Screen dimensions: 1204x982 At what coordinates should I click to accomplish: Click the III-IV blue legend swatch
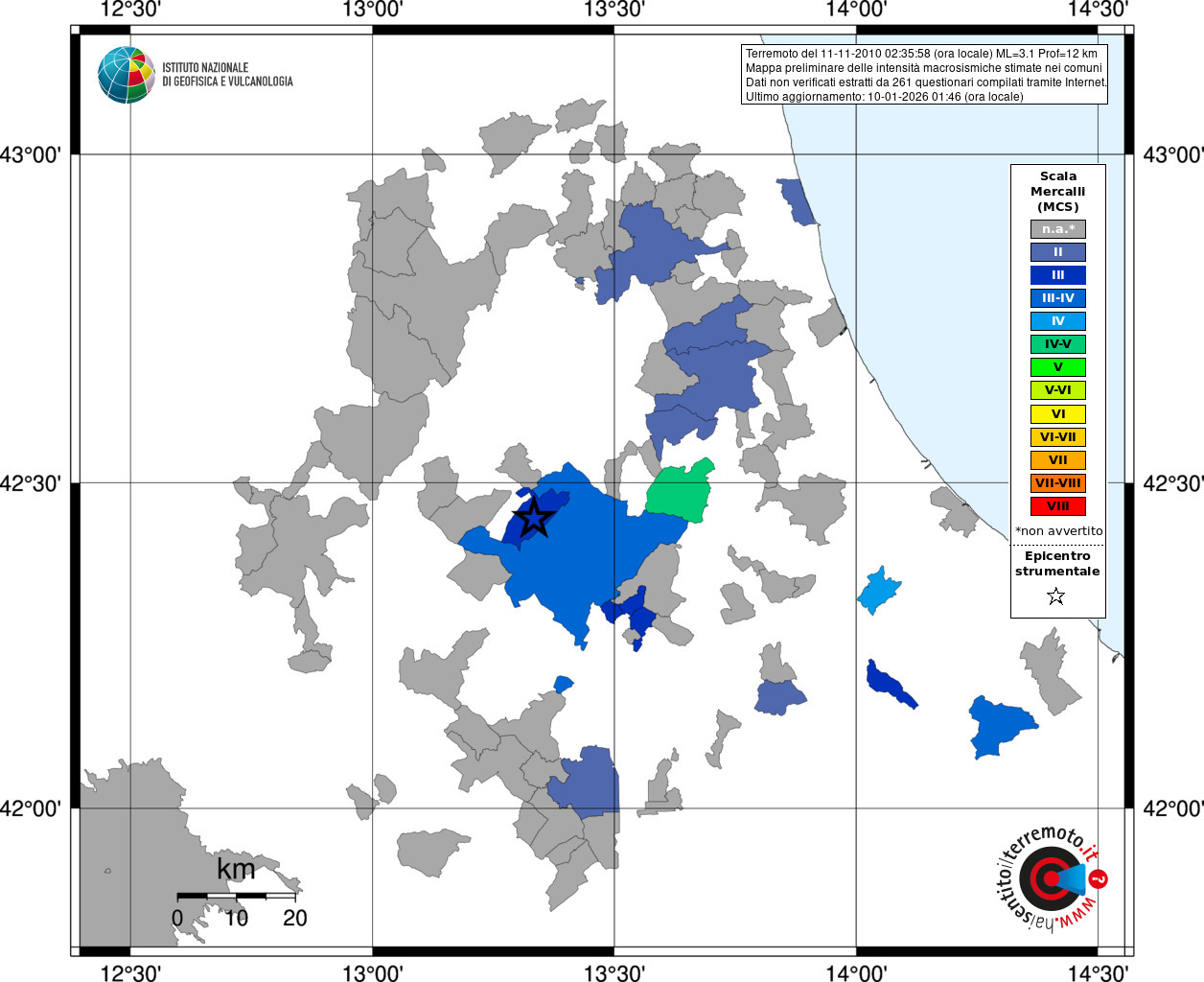point(1058,298)
